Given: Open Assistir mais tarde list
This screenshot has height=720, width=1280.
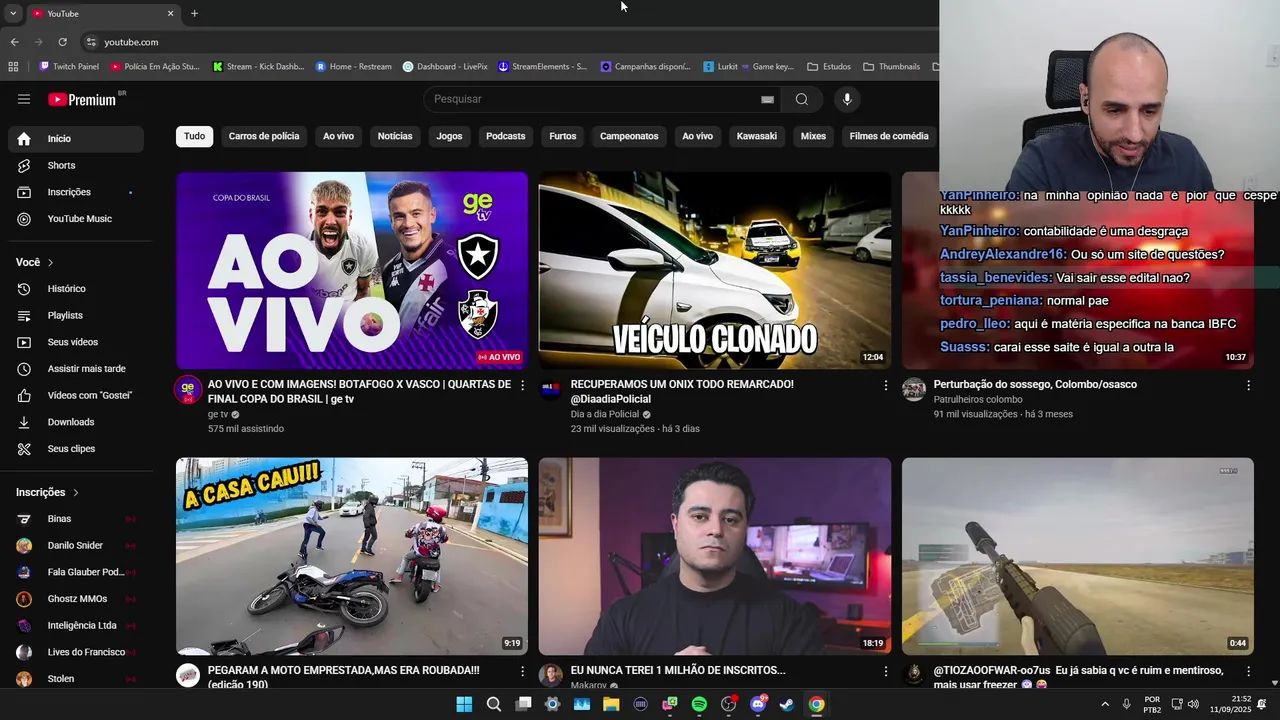Looking at the screenshot, I should [x=76, y=369].
